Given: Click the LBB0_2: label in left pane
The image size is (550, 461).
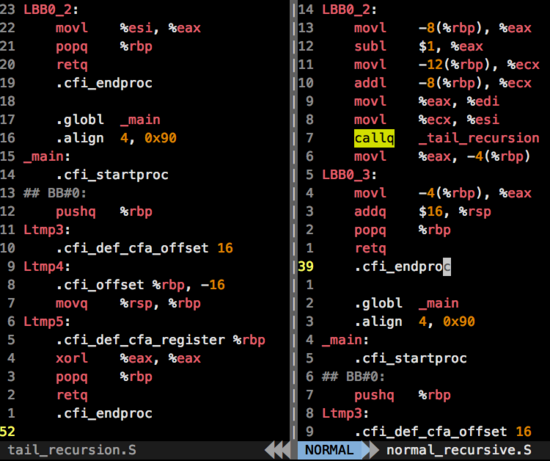Looking at the screenshot, I should pyautogui.click(x=51, y=9).
